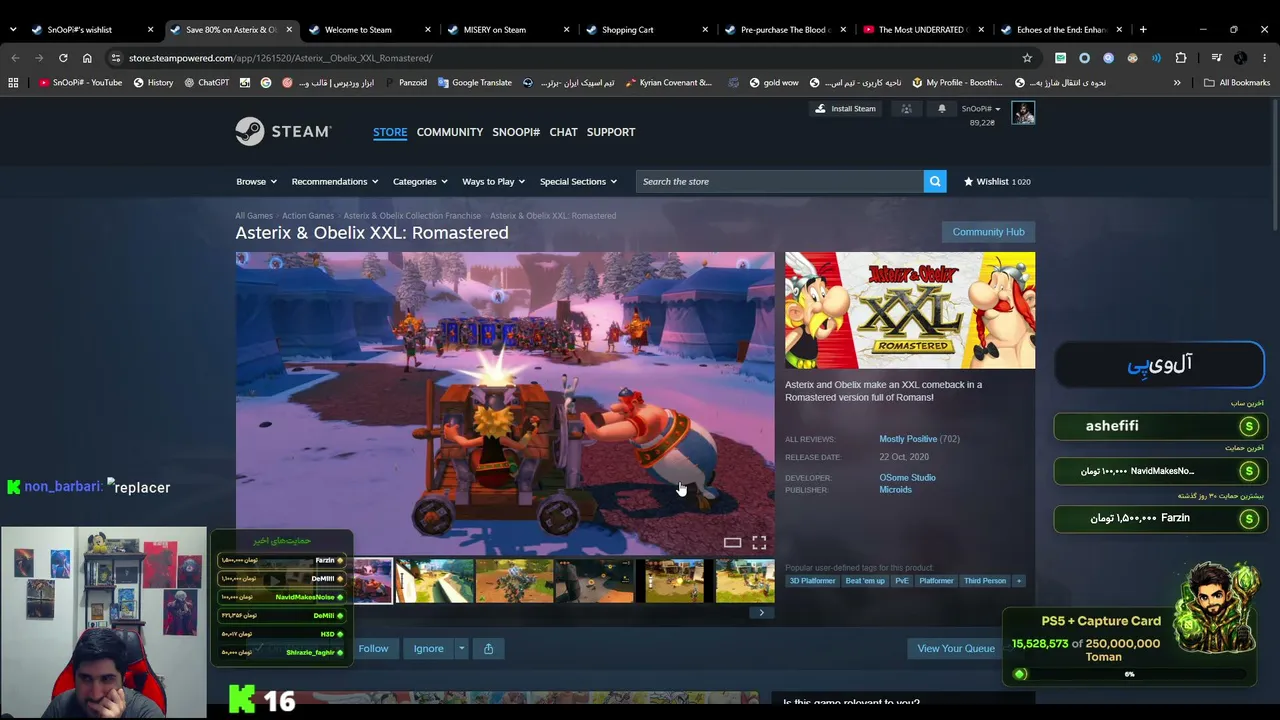Go to CHAT in Steam header

[x=563, y=132]
